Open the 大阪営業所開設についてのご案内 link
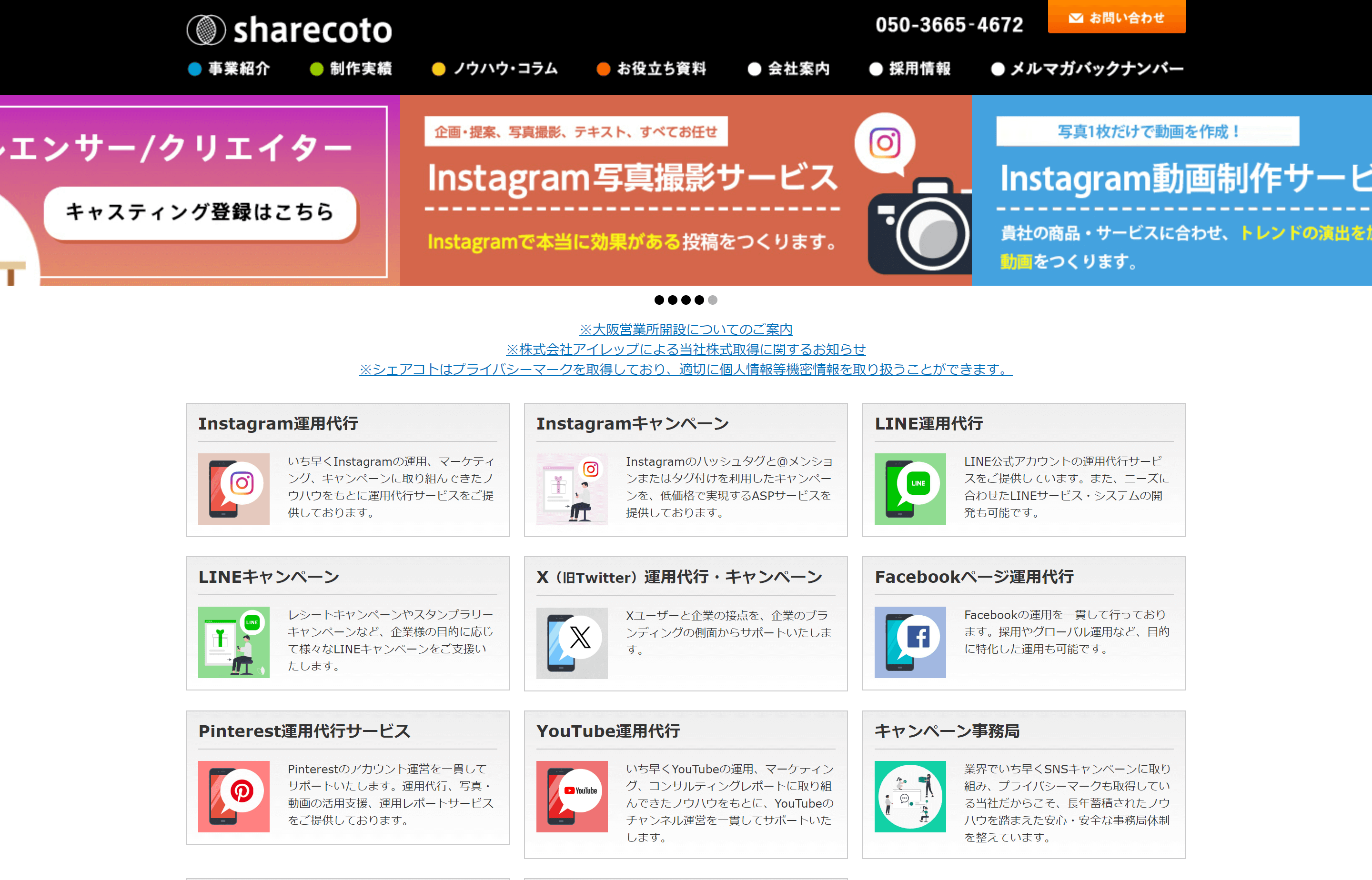 [x=686, y=329]
